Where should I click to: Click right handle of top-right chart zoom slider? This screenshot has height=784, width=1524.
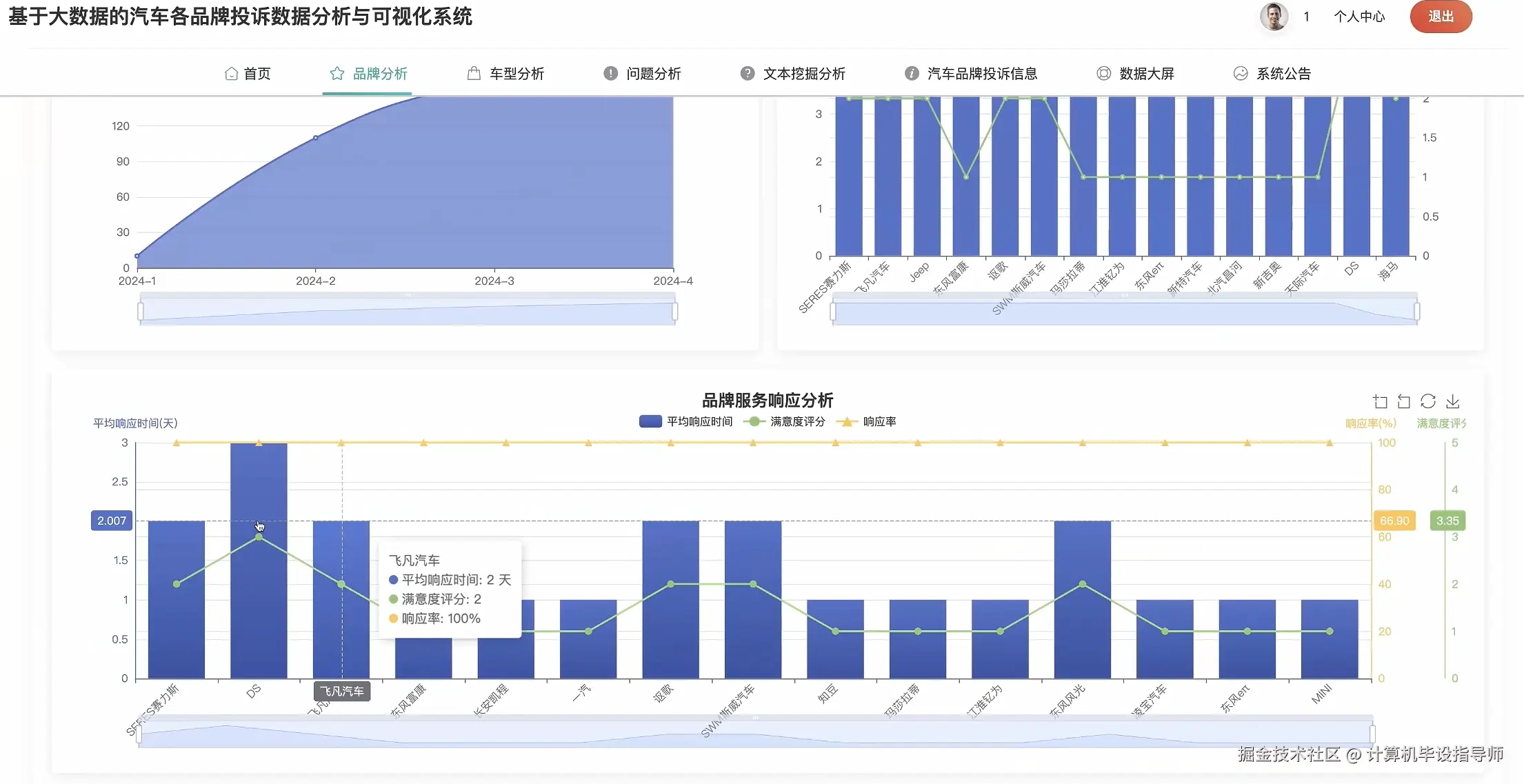click(x=1416, y=311)
